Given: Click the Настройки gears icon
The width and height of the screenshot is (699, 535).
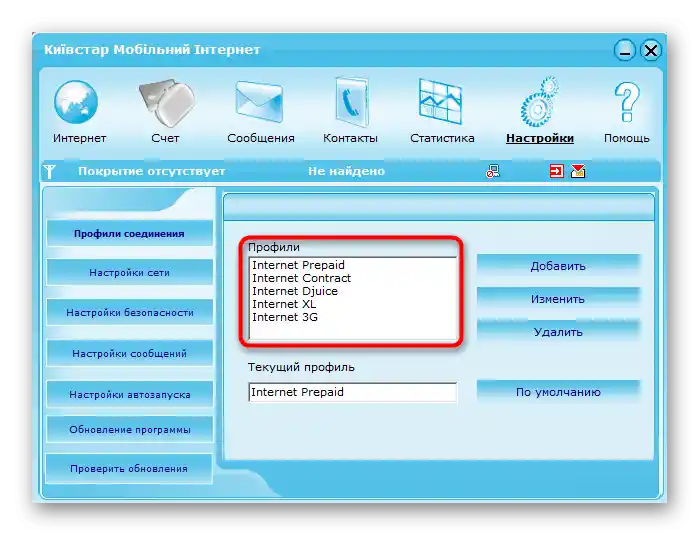Looking at the screenshot, I should pyautogui.click(x=539, y=102).
